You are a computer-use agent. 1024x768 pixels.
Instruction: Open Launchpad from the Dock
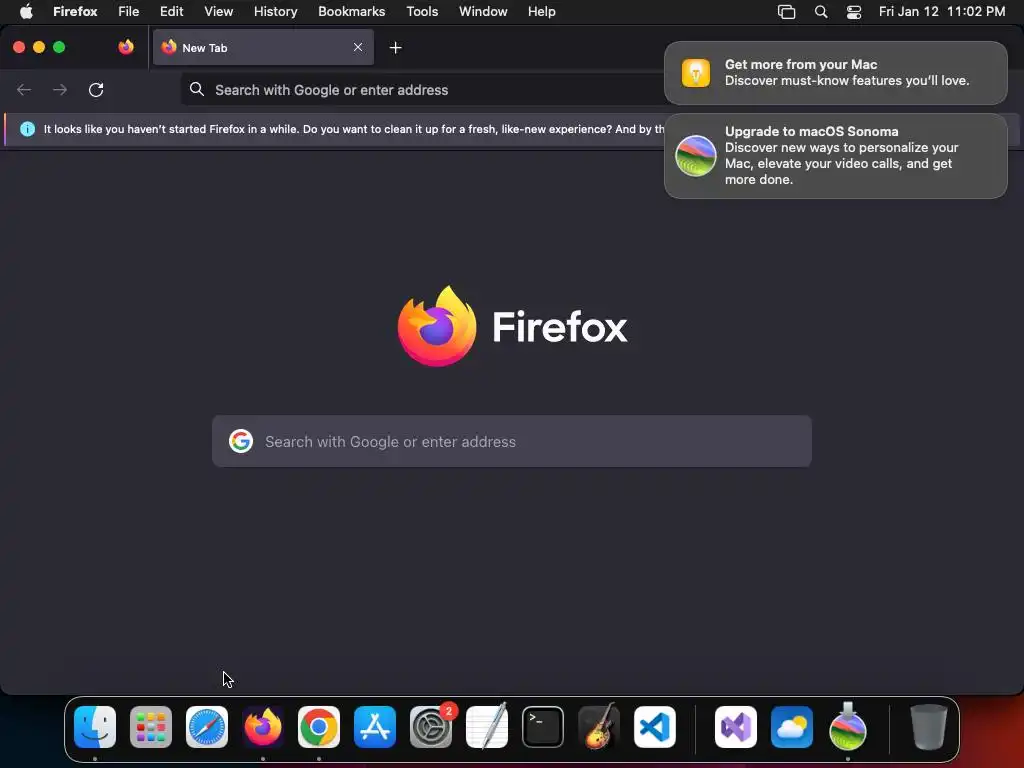point(151,727)
